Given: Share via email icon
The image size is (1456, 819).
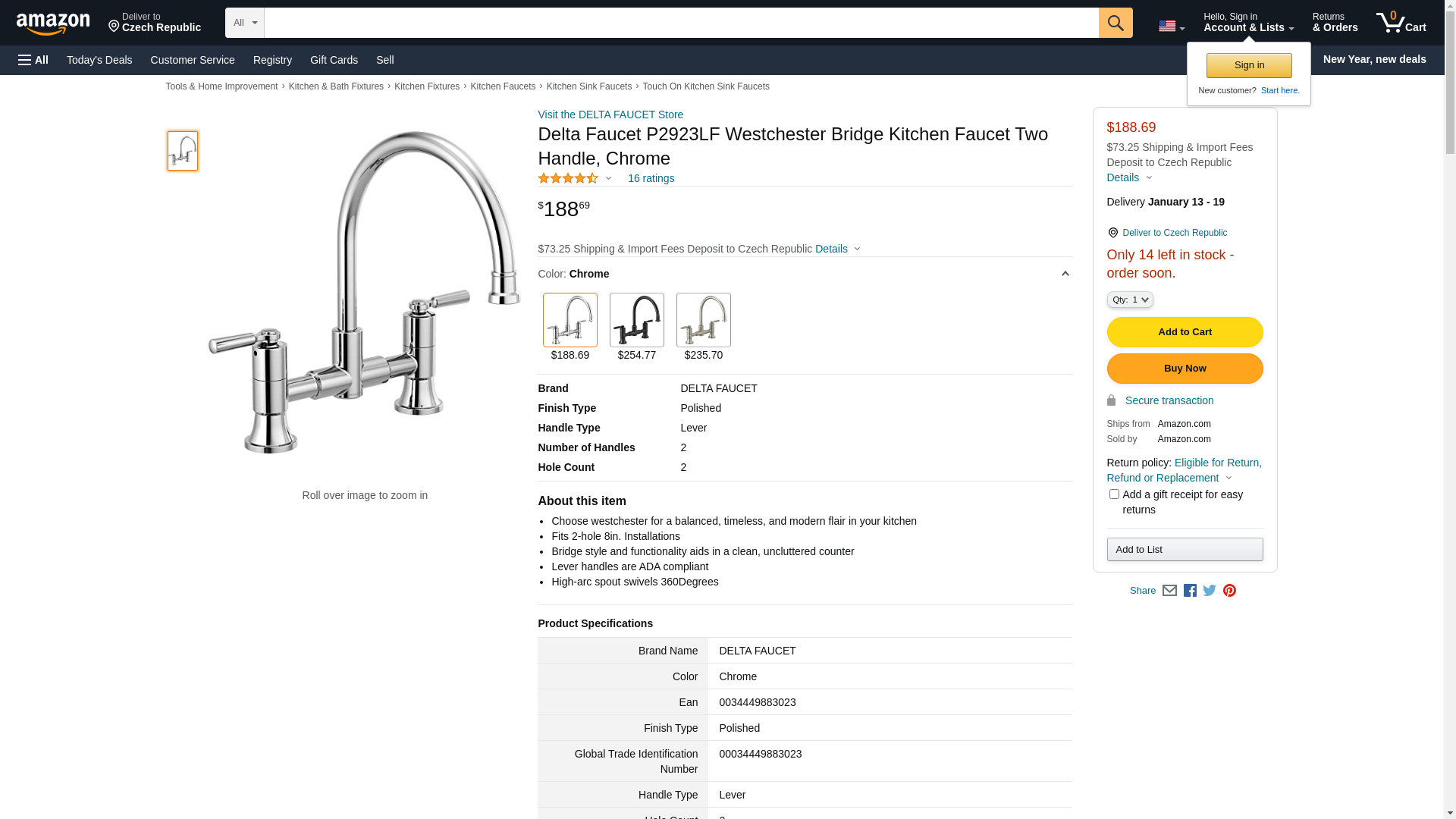Looking at the screenshot, I should click(x=1169, y=591).
